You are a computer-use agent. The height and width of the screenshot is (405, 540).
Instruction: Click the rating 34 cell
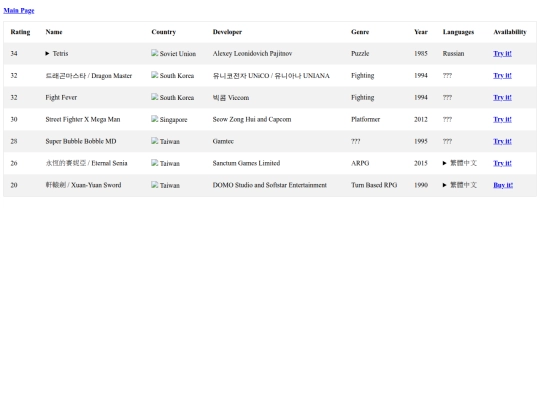pos(14,53)
